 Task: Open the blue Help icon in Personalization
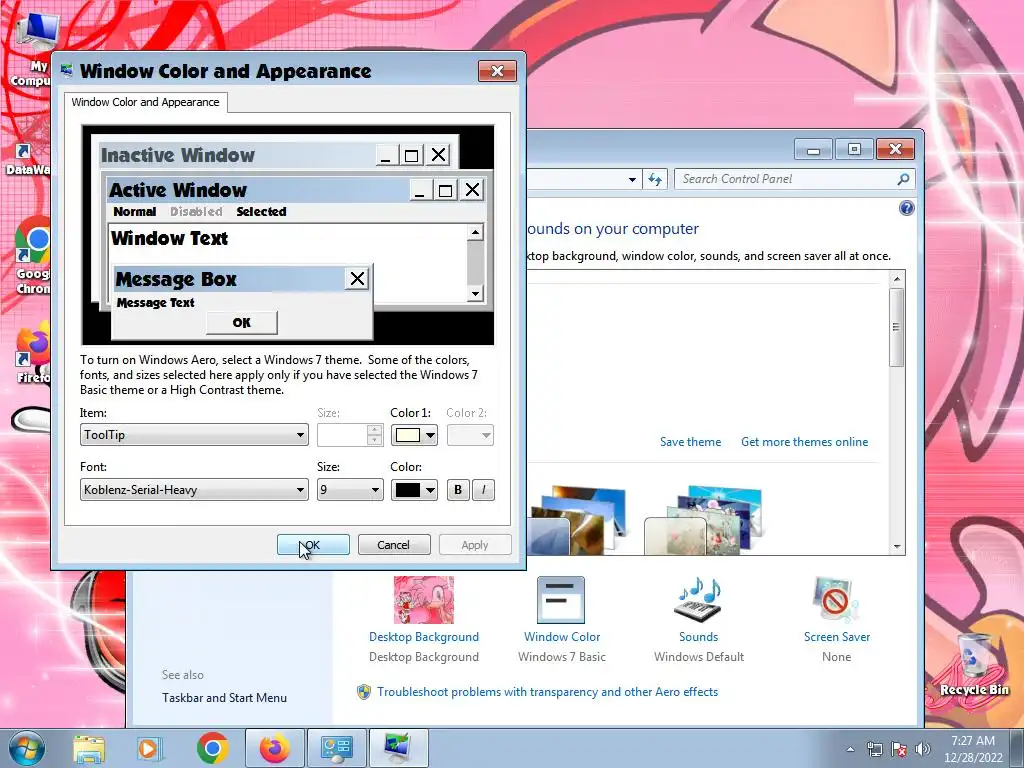pos(906,208)
